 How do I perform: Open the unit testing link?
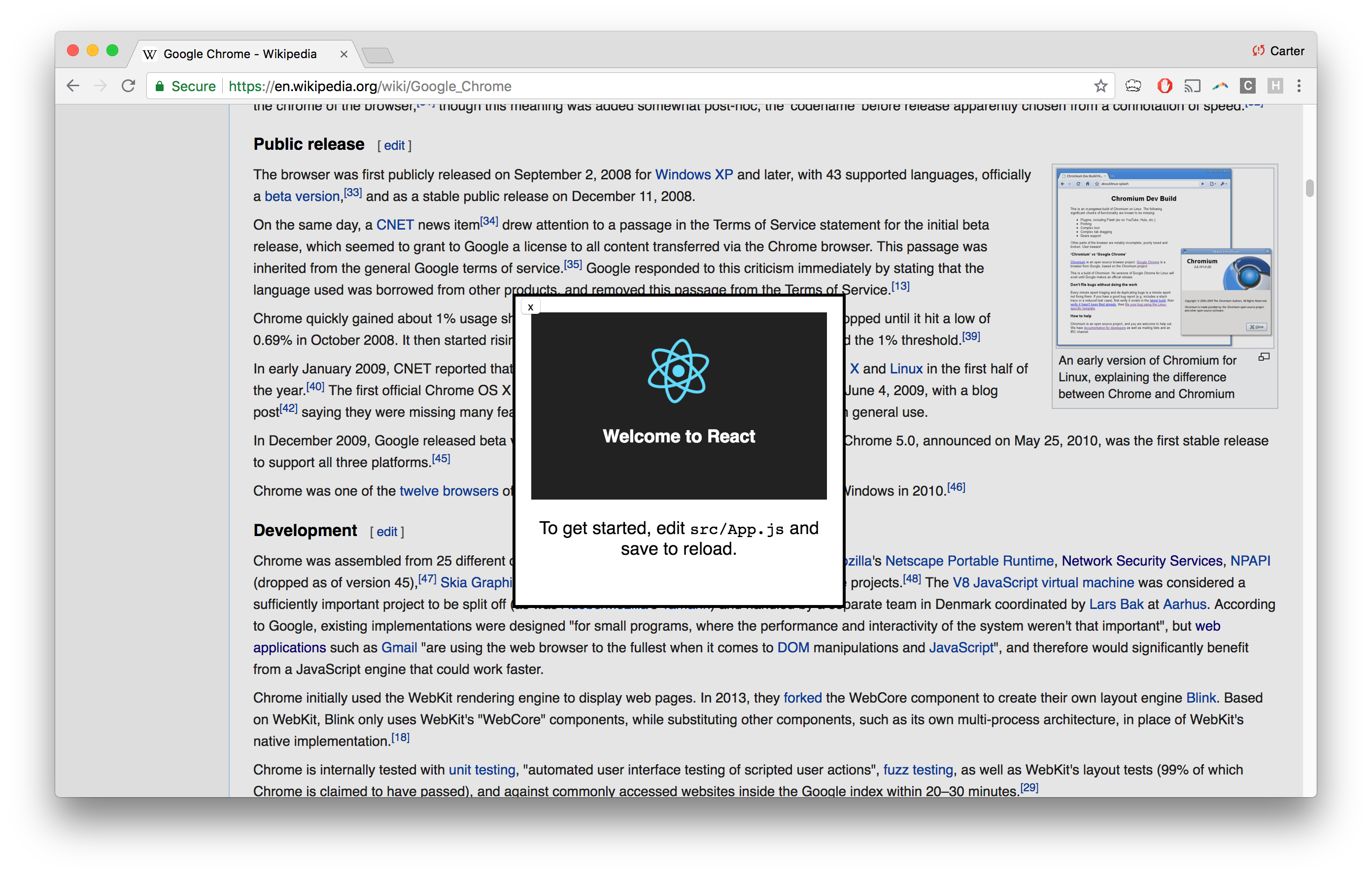tap(481, 769)
